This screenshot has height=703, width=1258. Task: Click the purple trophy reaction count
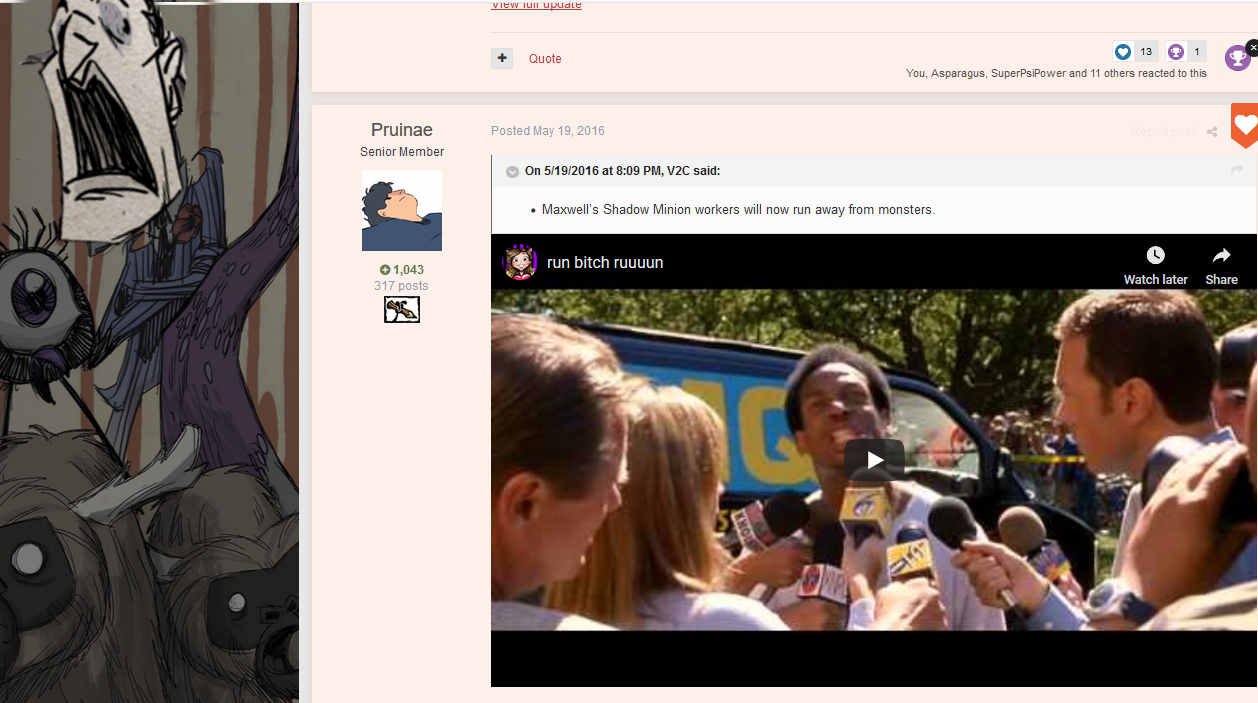click(x=1186, y=52)
